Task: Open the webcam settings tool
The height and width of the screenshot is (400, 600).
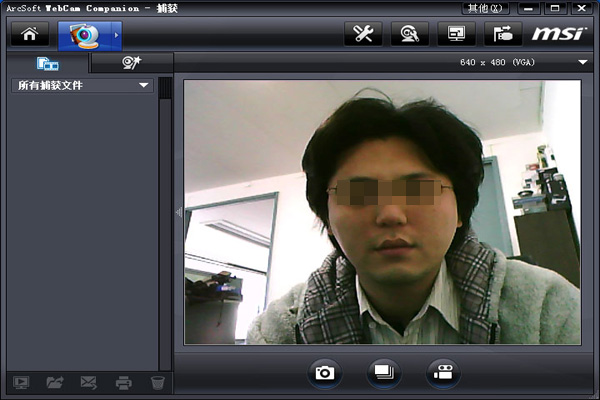Action: (410, 34)
